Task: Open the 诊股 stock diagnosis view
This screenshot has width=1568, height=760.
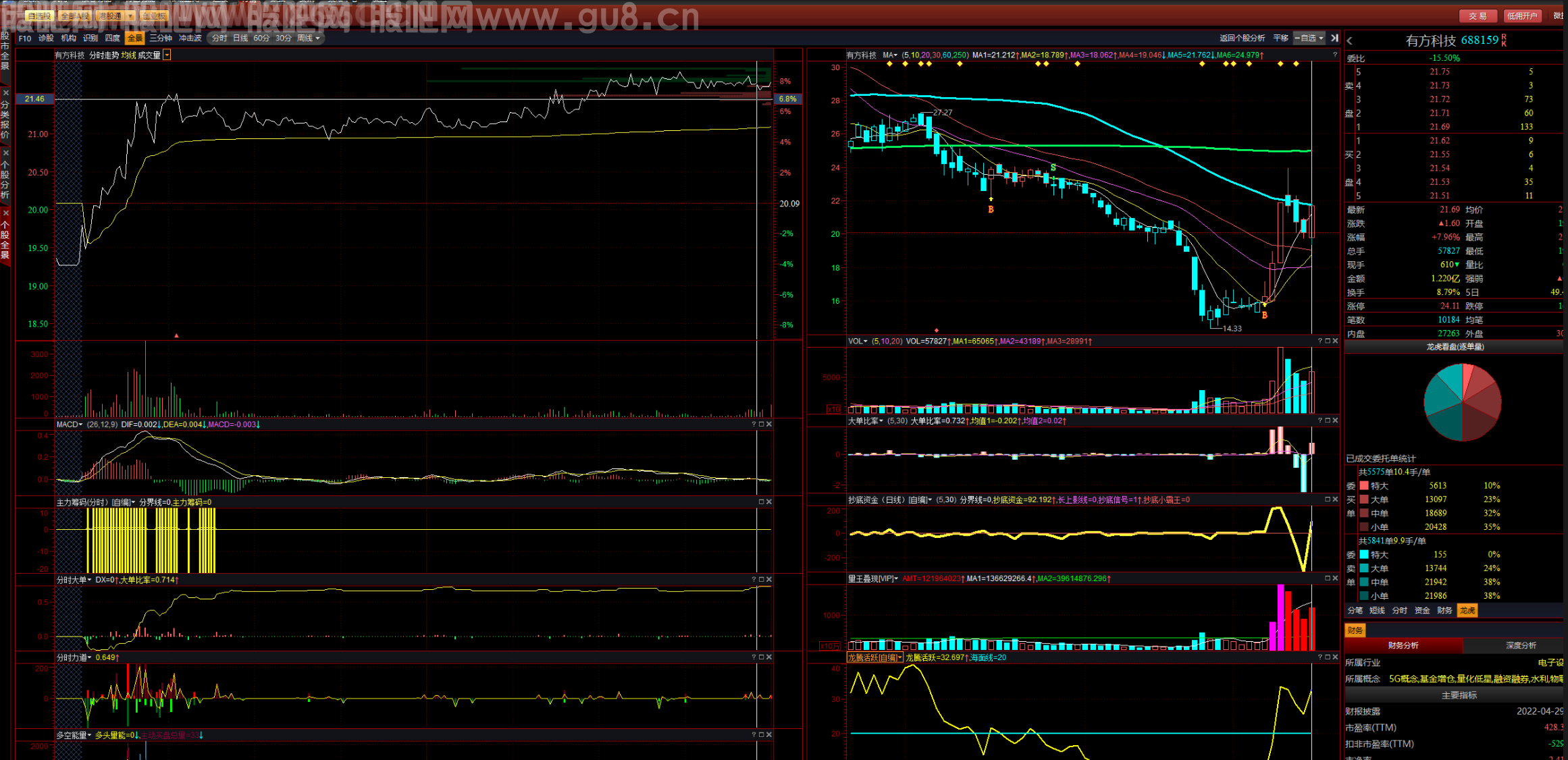Action: (x=46, y=38)
